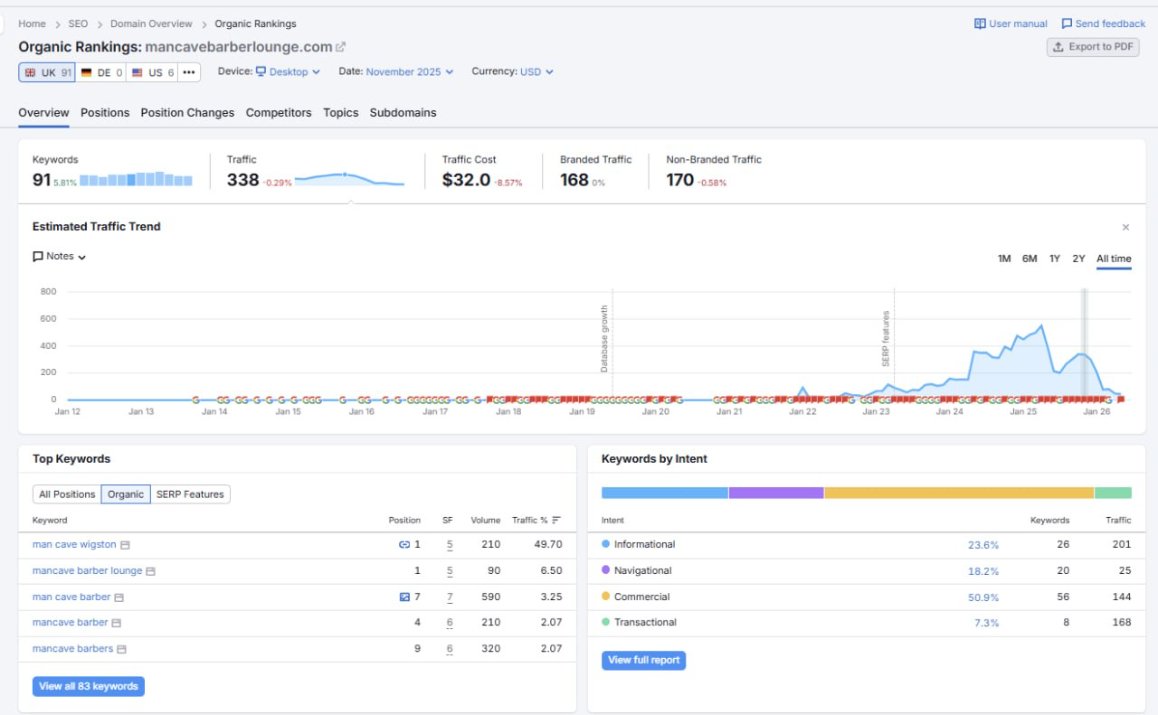Viewport: 1158px width, 715px height.
Task: Open the more databases ellipsis button
Action: pyautogui.click(x=189, y=72)
